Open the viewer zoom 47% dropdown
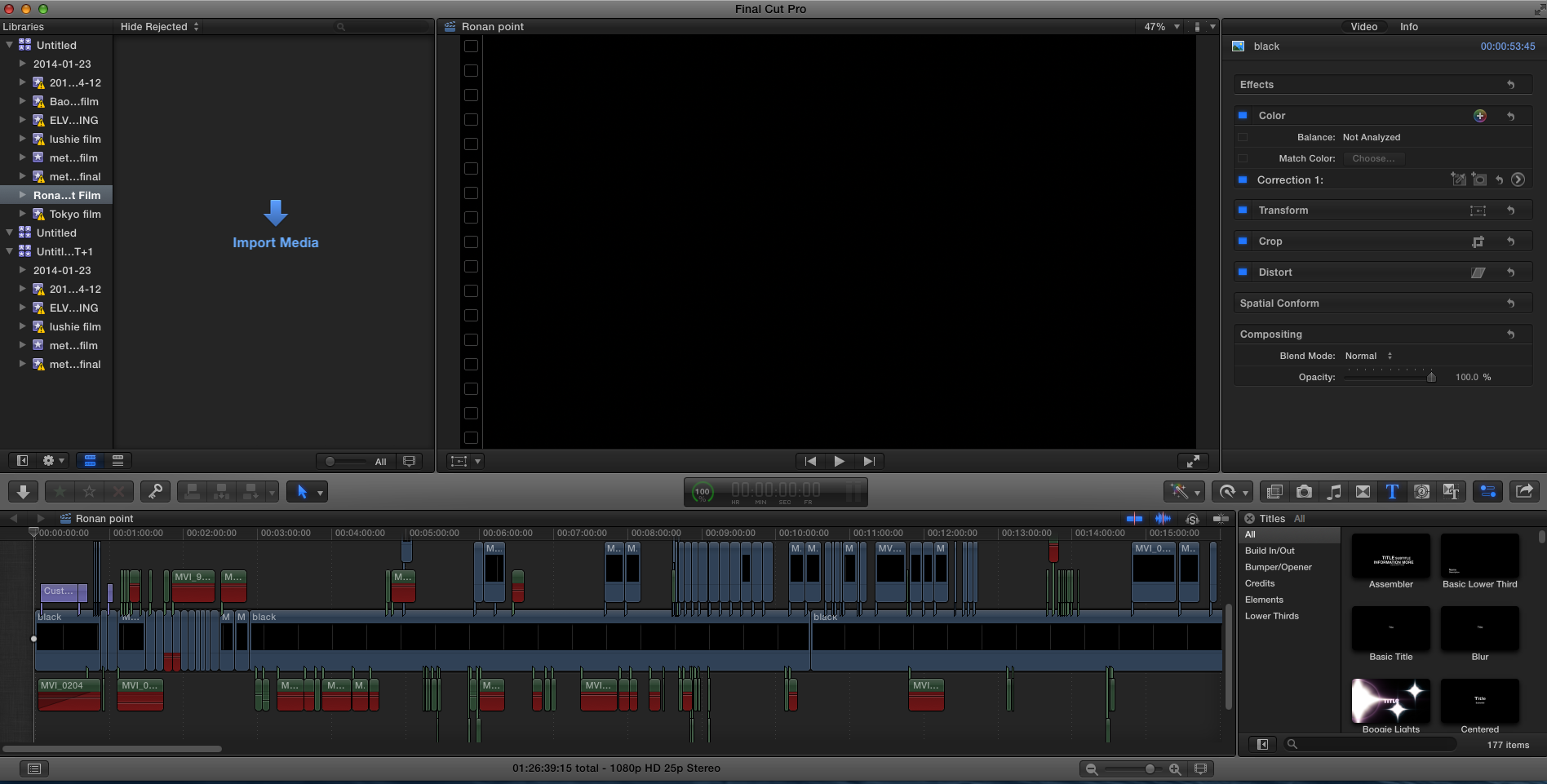This screenshot has height=784, width=1547. (x=1159, y=26)
